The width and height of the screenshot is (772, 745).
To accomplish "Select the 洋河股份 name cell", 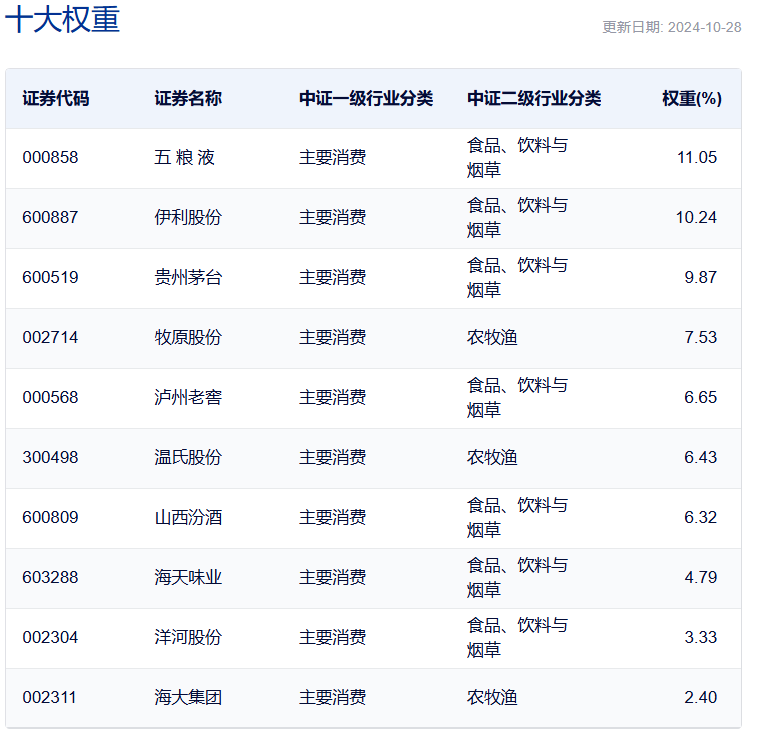I will tap(188, 637).
